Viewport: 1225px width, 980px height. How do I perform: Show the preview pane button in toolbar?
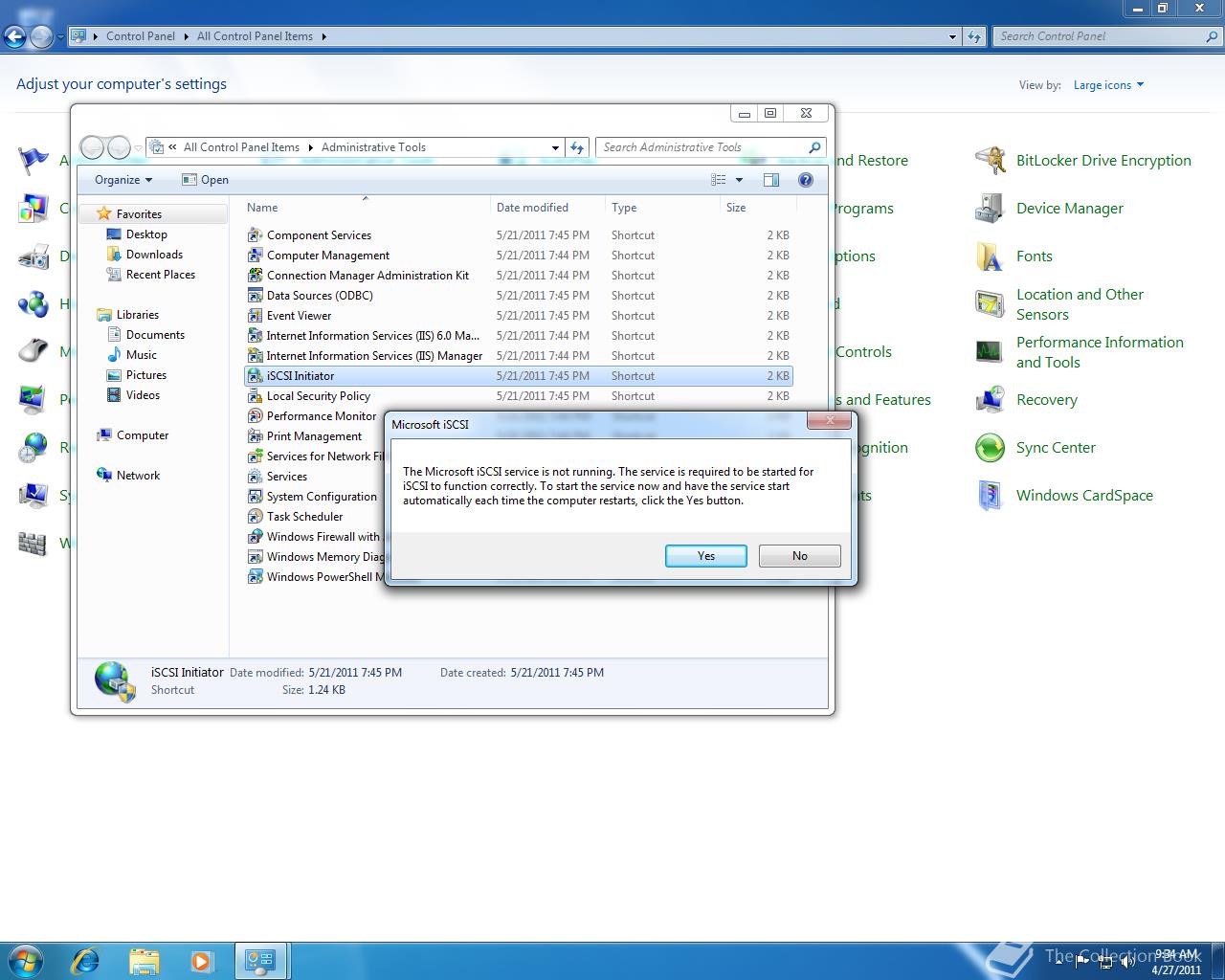pos(771,180)
